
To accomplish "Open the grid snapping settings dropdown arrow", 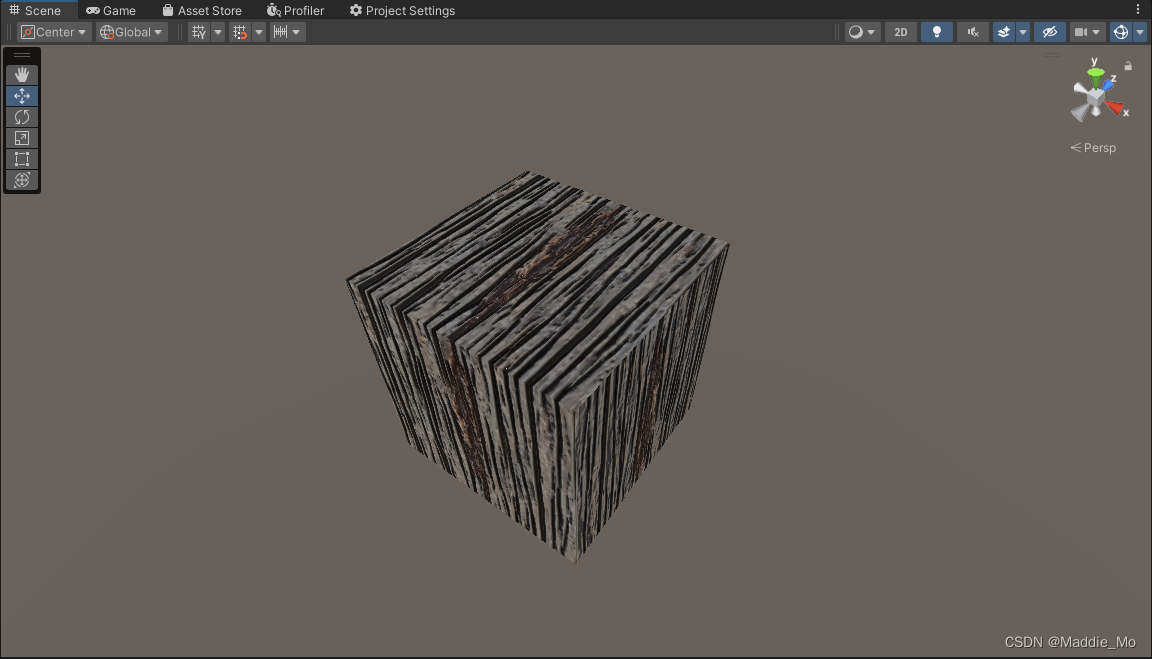I will 259,32.
